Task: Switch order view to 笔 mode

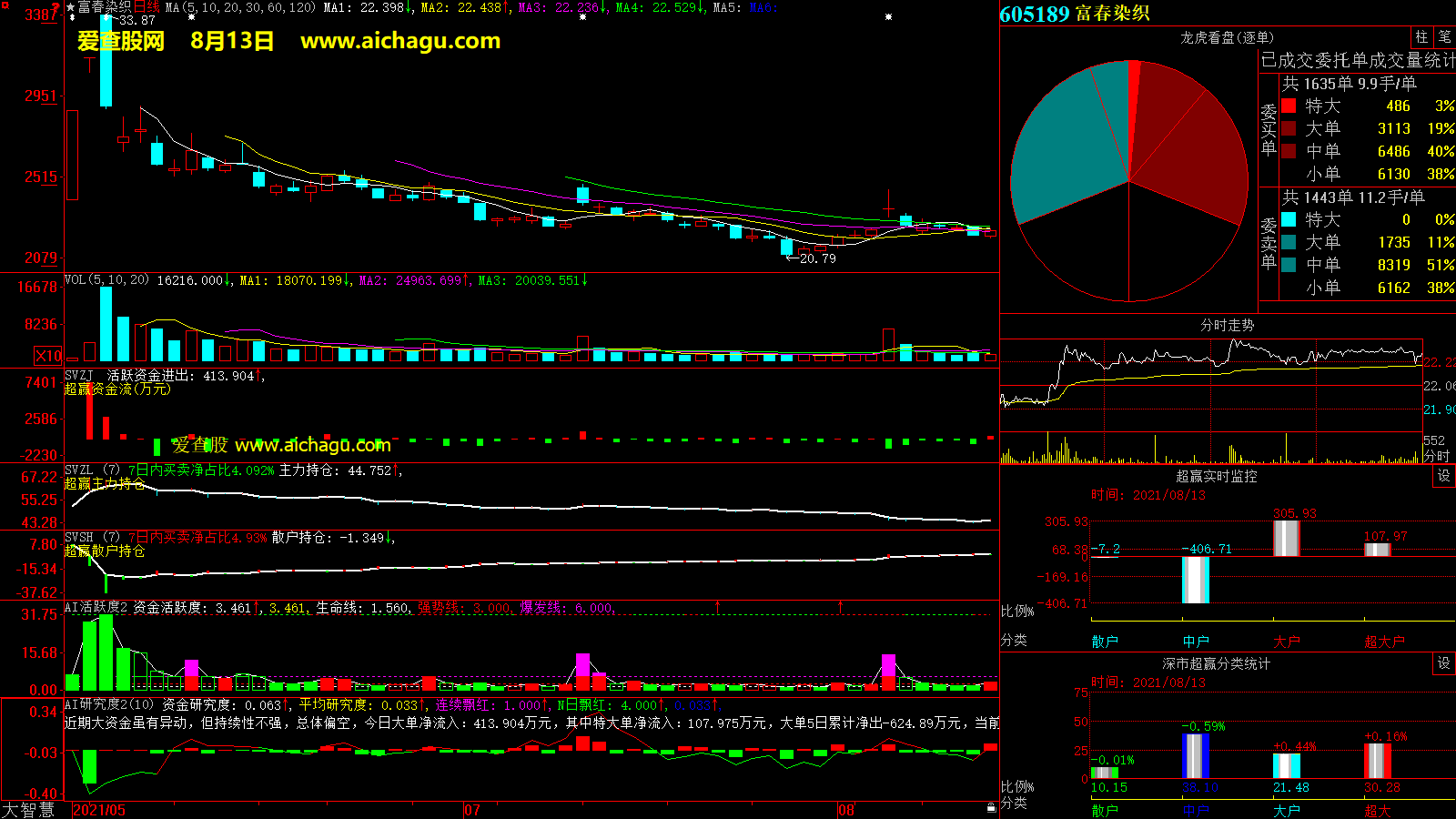Action: [1444, 36]
